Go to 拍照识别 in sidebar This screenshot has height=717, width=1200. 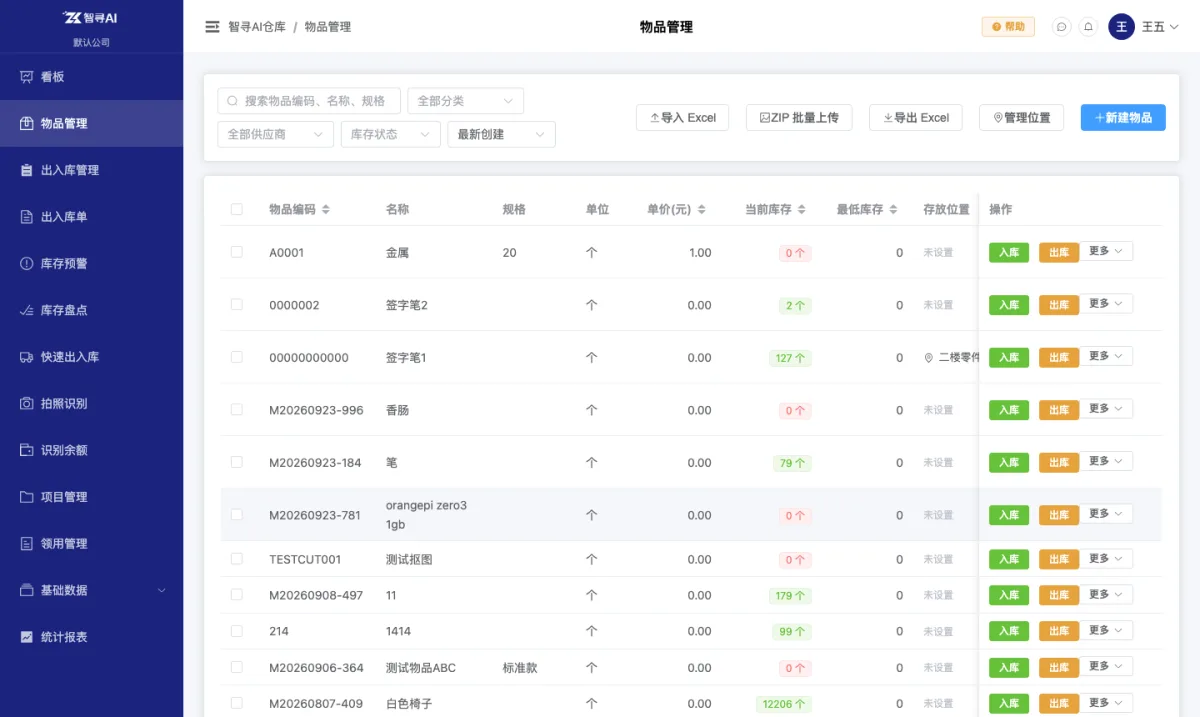click(x=91, y=404)
